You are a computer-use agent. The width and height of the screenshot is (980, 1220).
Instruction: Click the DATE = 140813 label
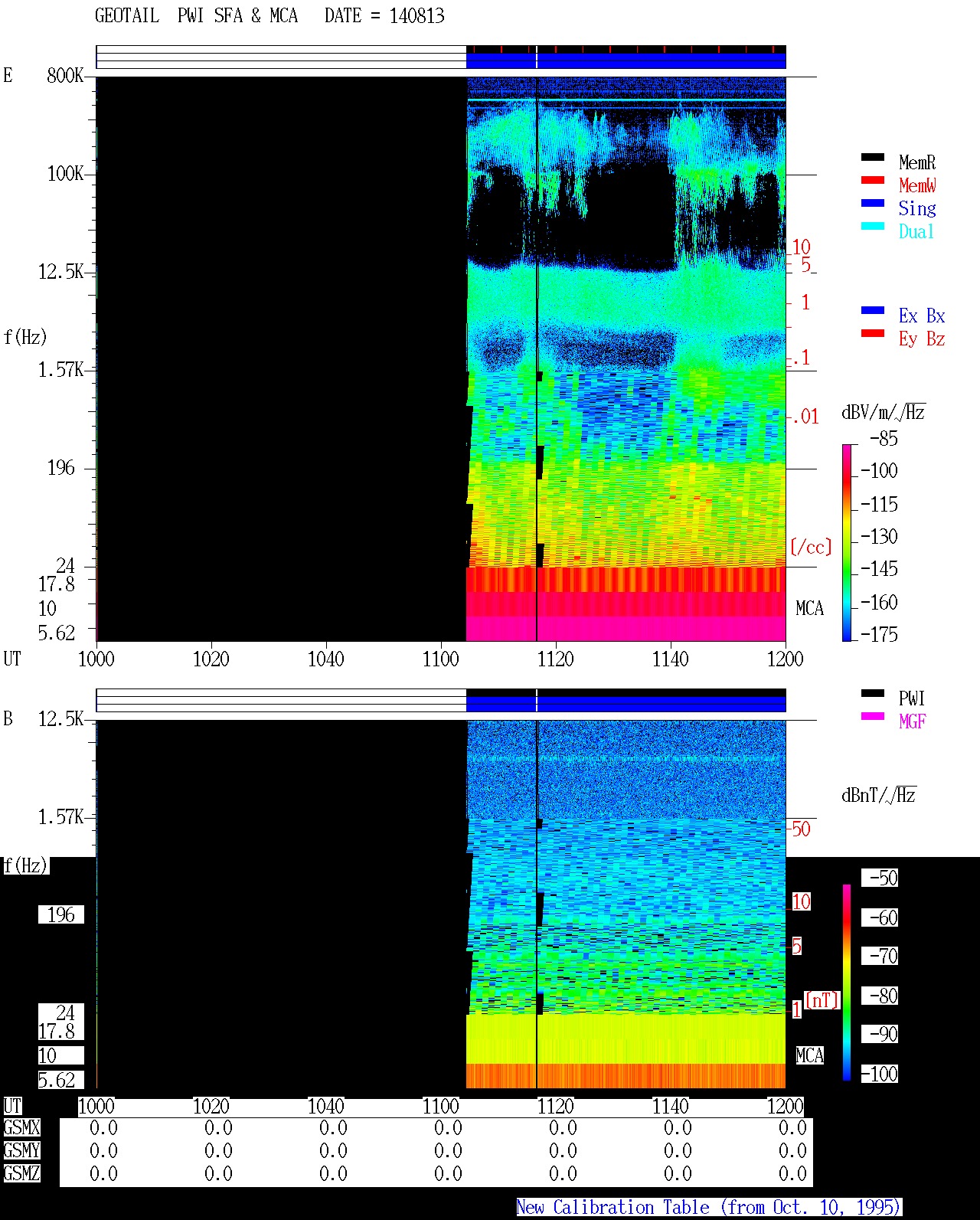(x=384, y=16)
